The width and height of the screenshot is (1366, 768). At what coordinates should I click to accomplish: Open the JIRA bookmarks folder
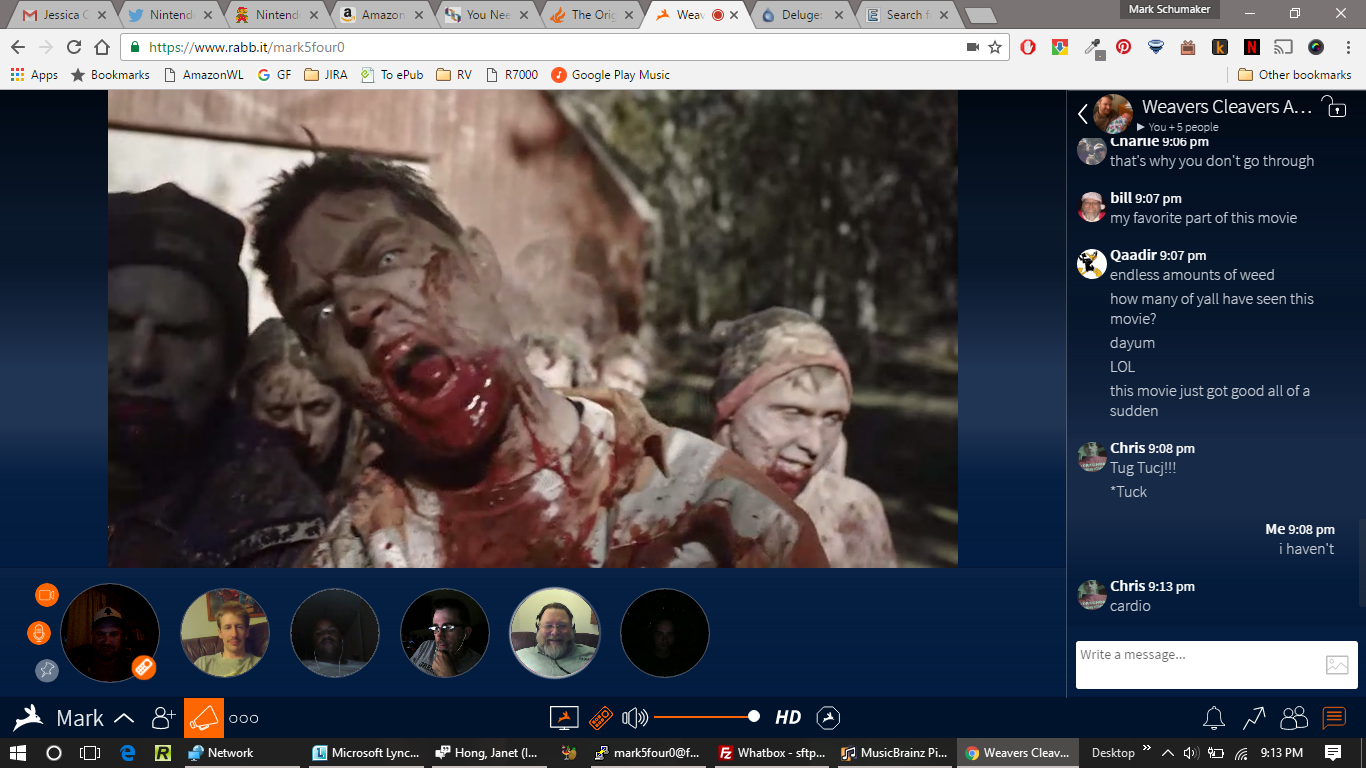point(326,75)
